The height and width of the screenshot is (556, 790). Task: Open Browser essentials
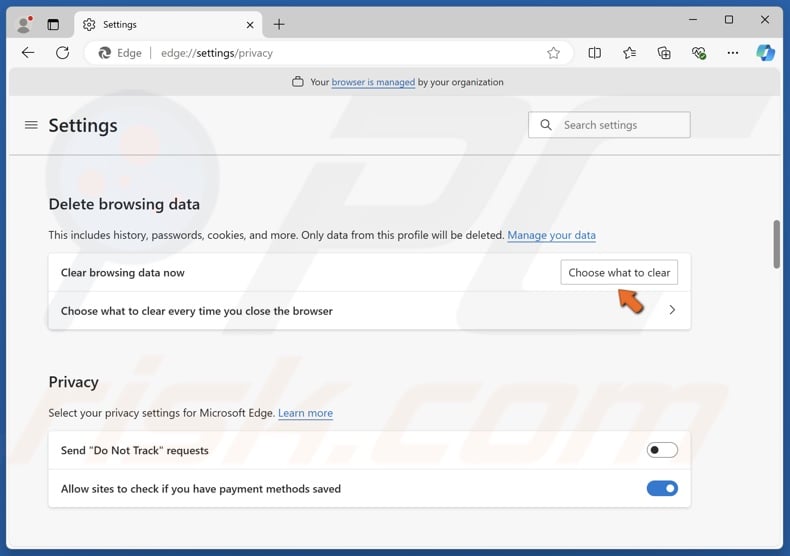698,53
